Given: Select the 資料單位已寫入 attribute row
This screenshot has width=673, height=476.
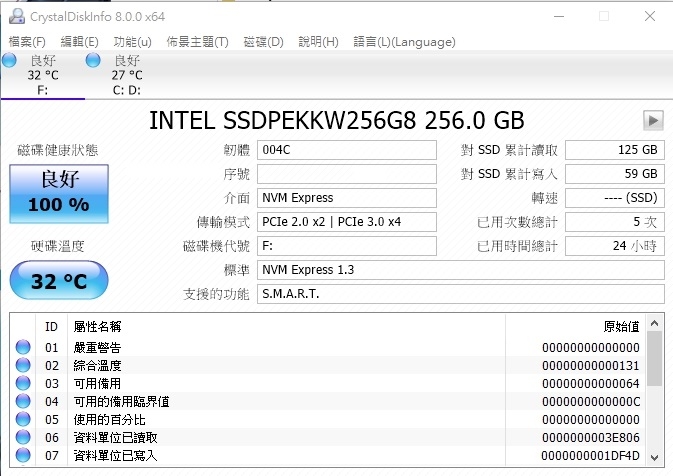Looking at the screenshot, I should [328, 455].
